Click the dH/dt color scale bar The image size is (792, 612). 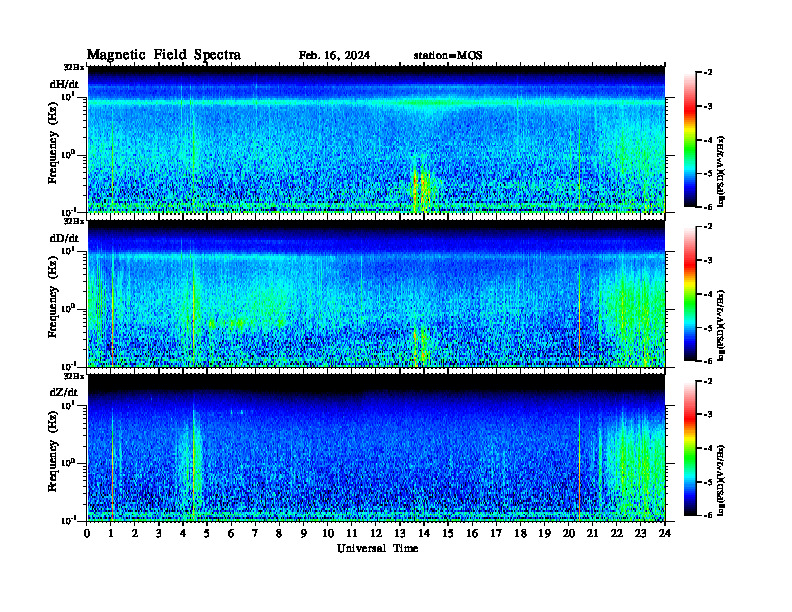[690, 140]
